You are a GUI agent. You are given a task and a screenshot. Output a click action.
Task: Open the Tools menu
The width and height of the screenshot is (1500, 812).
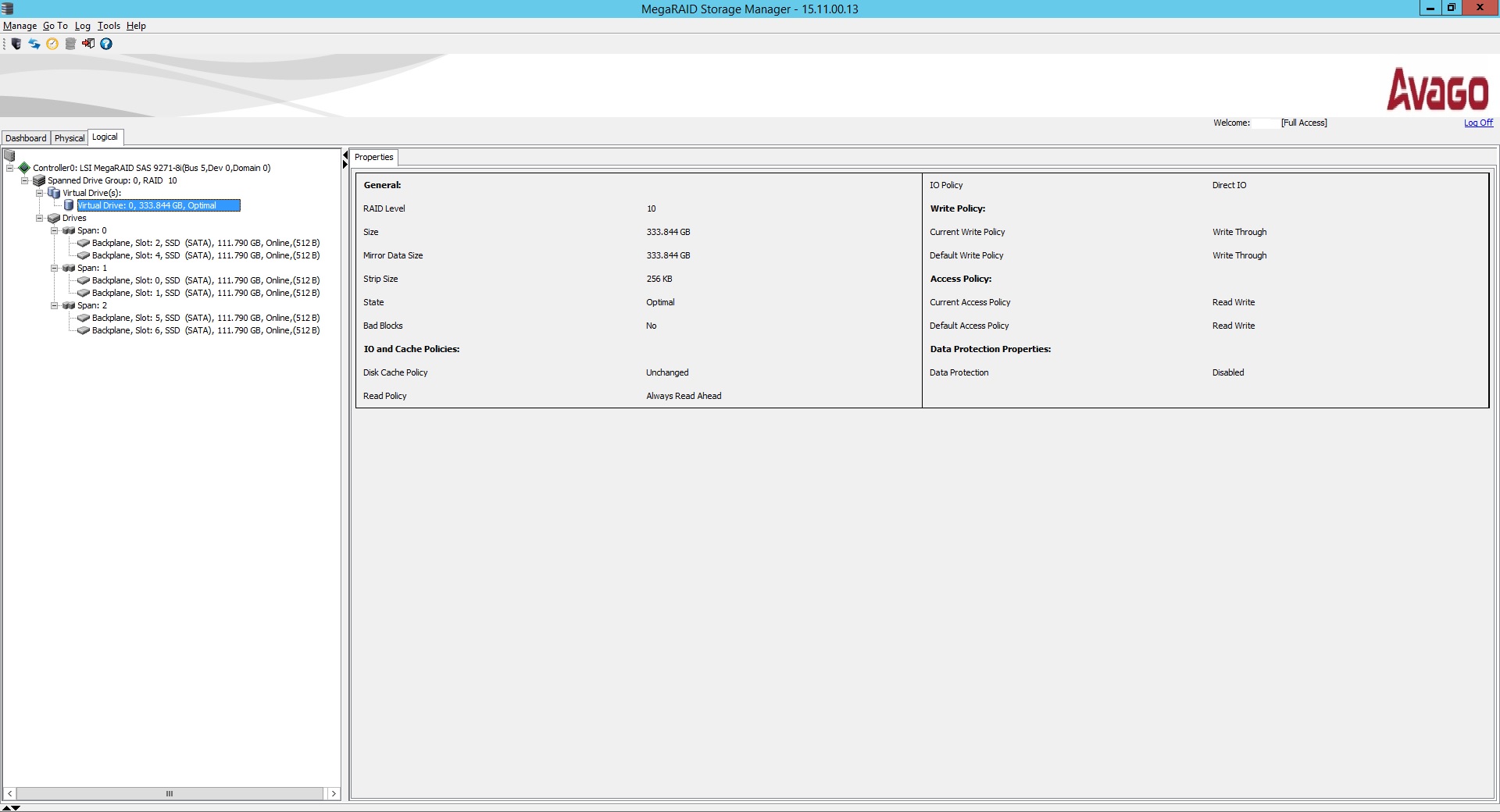[109, 26]
